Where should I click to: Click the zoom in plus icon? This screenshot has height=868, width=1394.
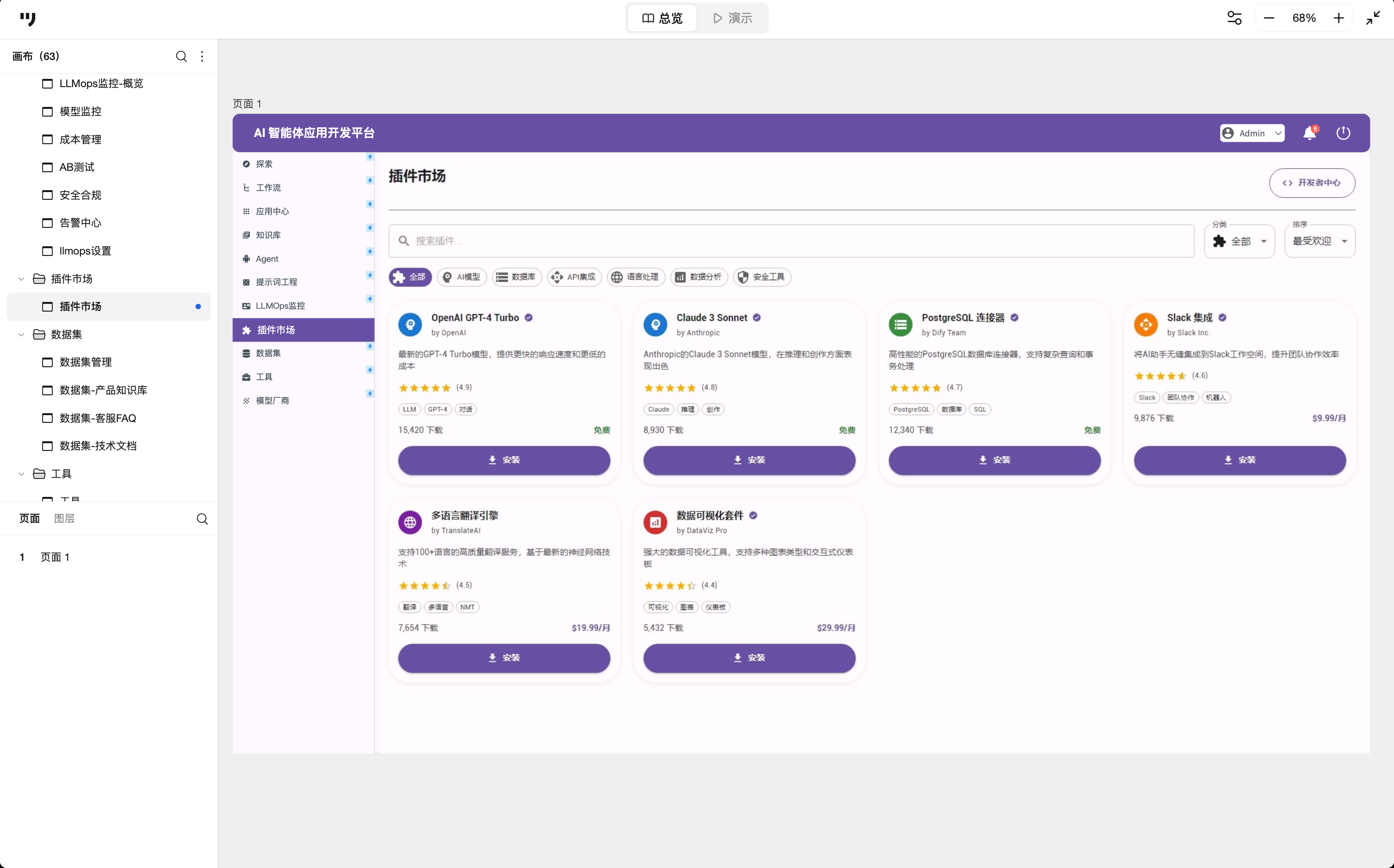(1338, 18)
